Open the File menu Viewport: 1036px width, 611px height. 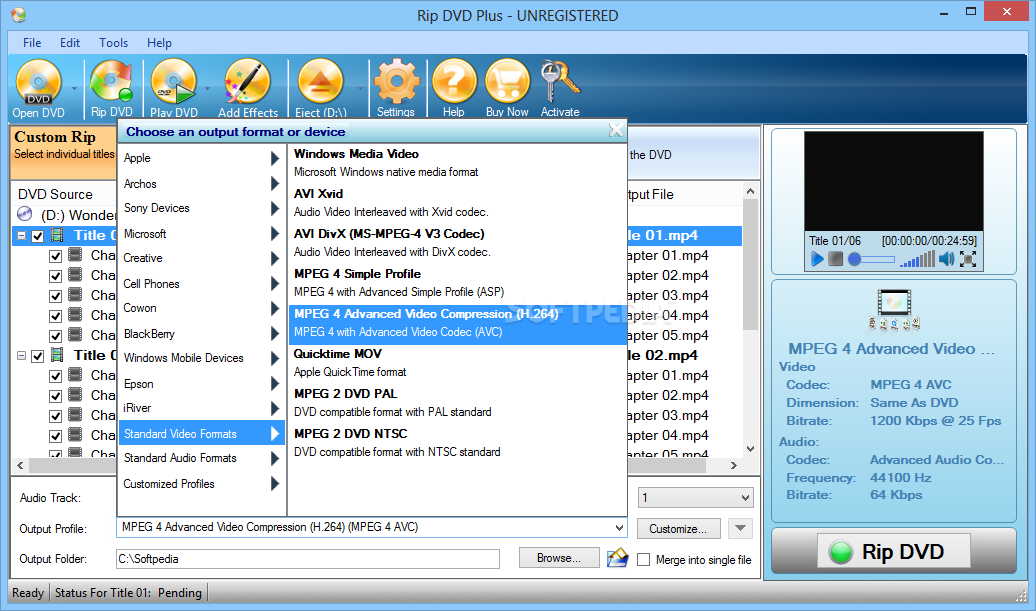click(x=32, y=43)
